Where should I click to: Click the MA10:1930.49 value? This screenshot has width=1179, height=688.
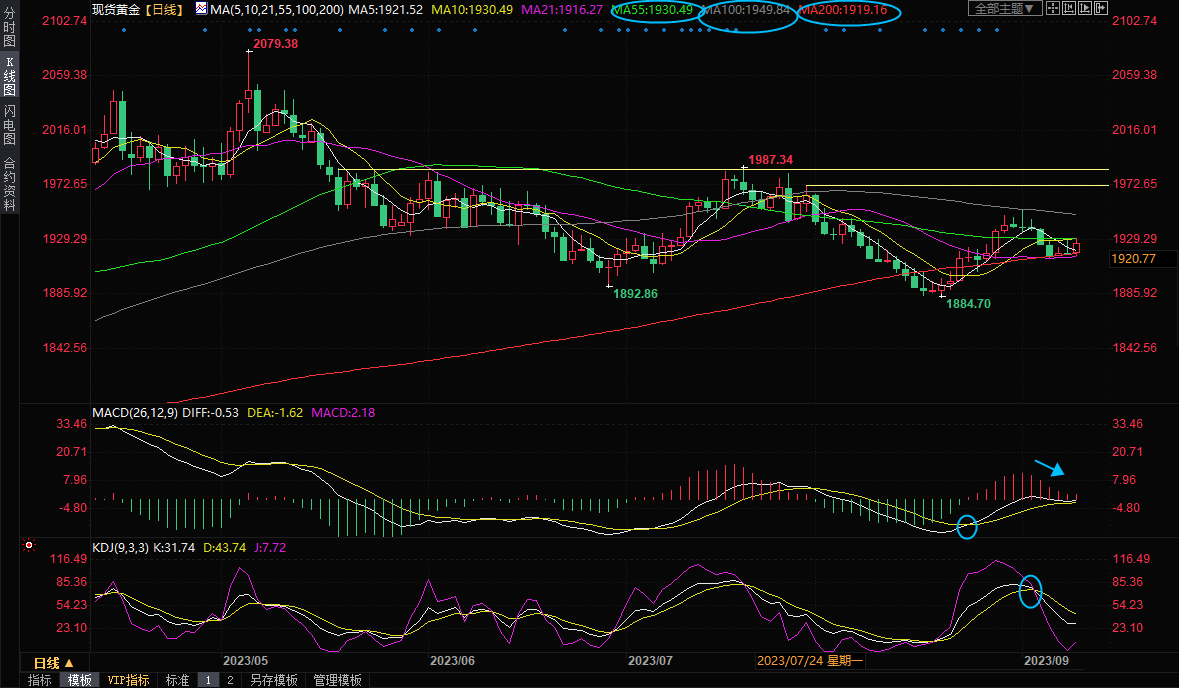471,10
